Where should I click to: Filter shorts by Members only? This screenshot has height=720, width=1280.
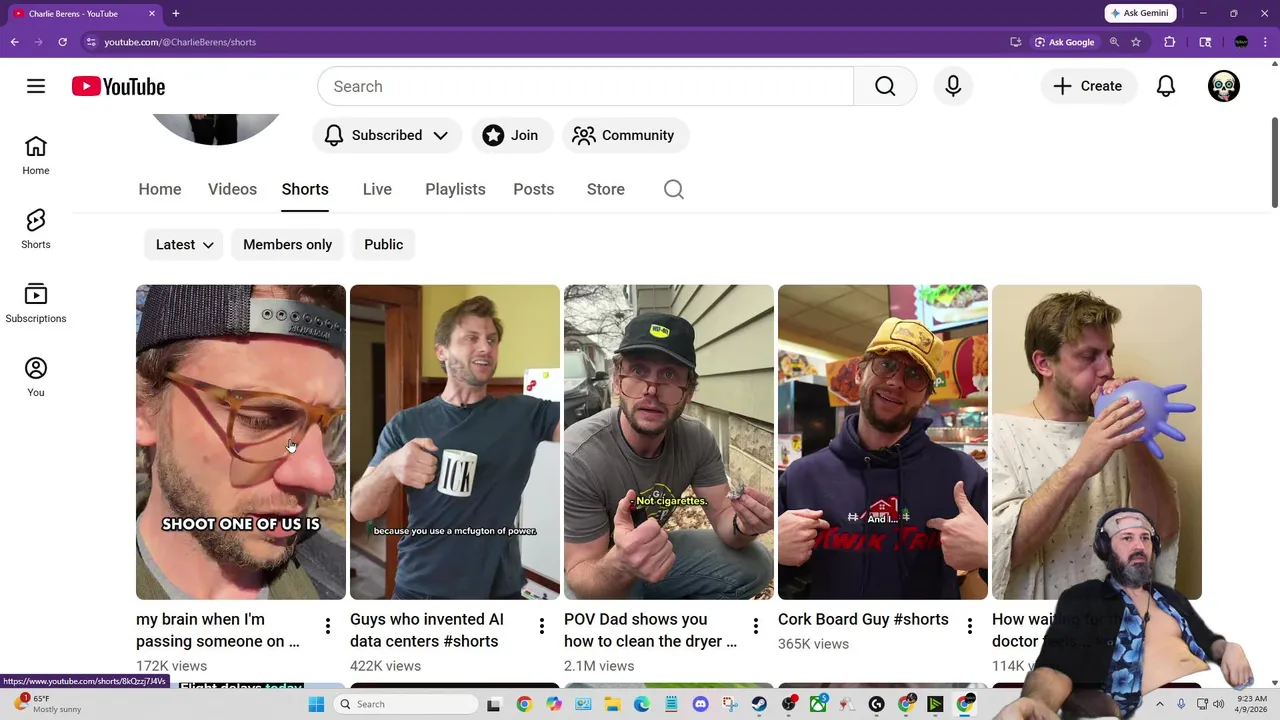pos(287,244)
